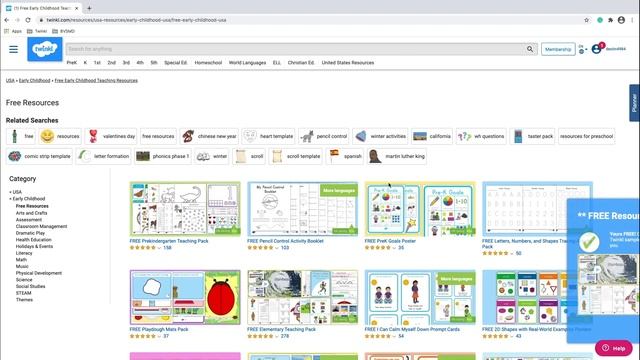Image resolution: width=640 pixels, height=360 pixels.
Task: Reload the page with refresh icon
Action: (28, 20)
